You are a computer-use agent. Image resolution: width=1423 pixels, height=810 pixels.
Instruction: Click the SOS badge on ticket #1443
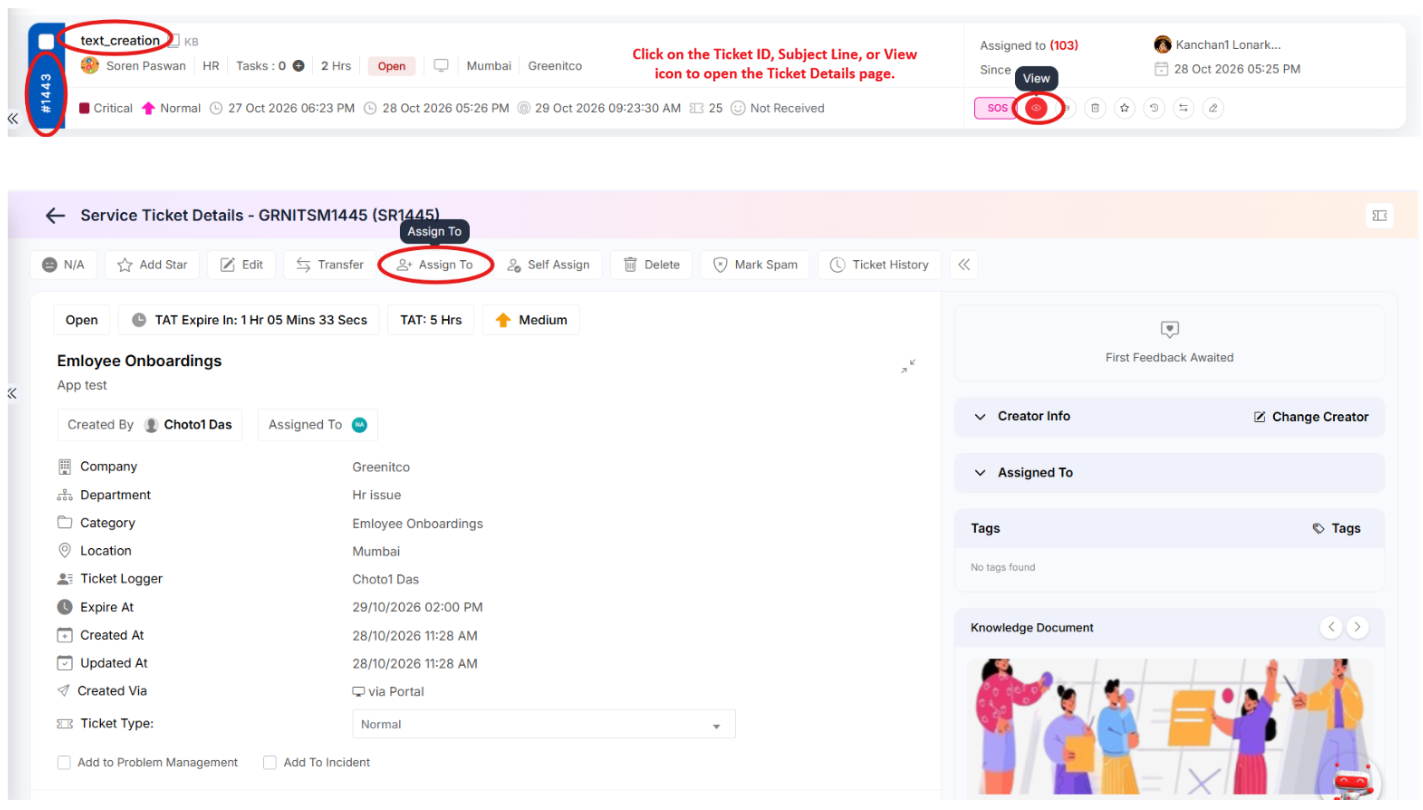point(997,108)
